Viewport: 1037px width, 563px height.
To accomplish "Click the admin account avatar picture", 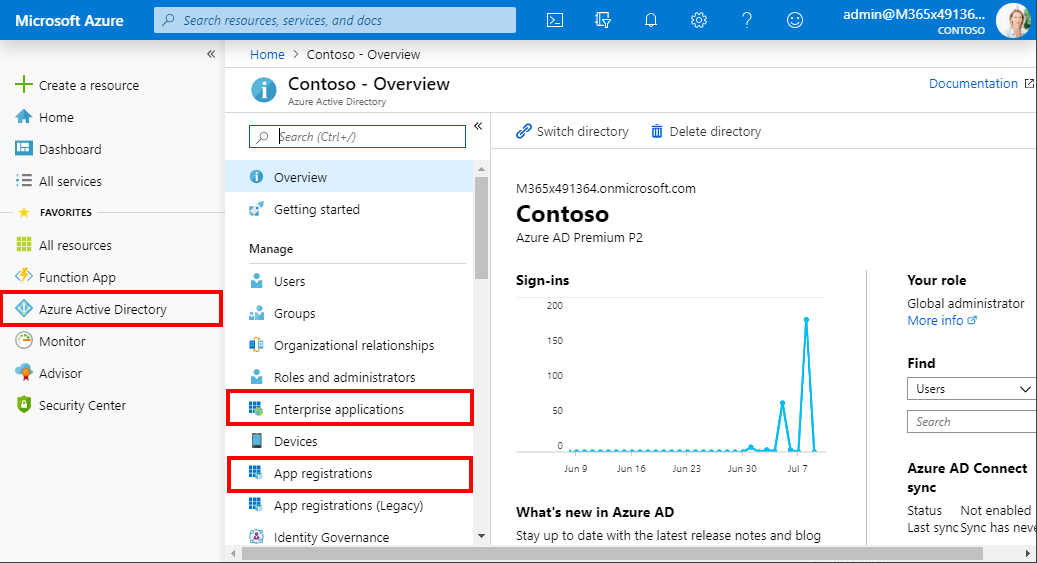I will point(1013,20).
